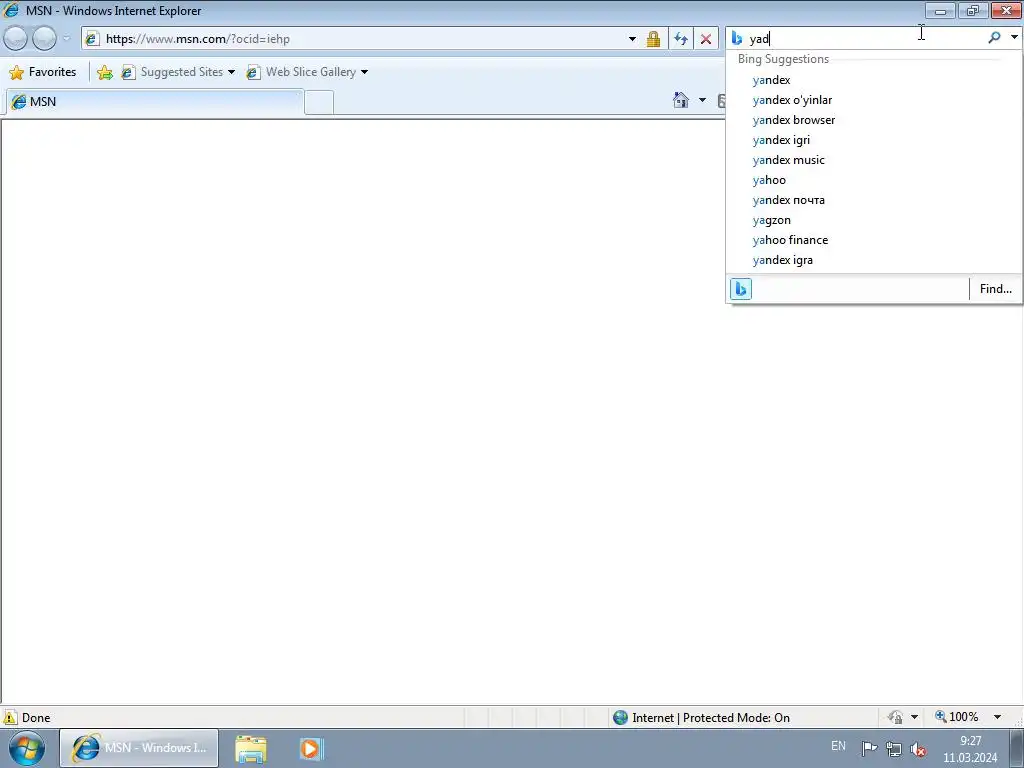Minimize the Internet Explorer window
Screen dimensions: 1024x768
940,10
